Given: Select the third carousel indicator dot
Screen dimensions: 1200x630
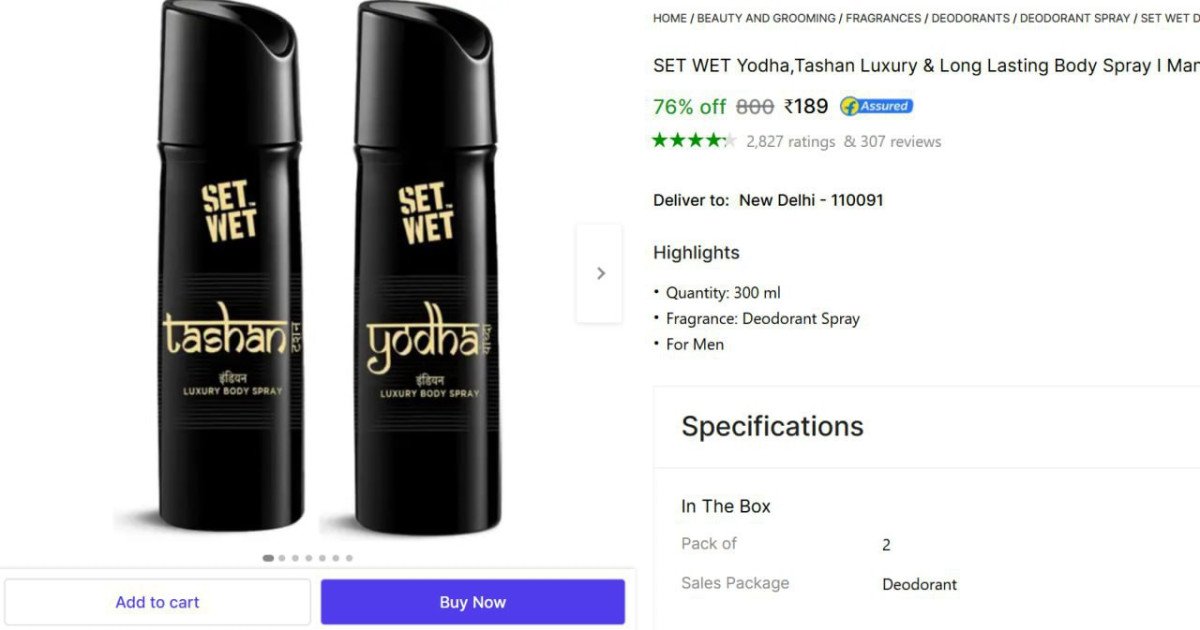Looking at the screenshot, I should tap(295, 558).
